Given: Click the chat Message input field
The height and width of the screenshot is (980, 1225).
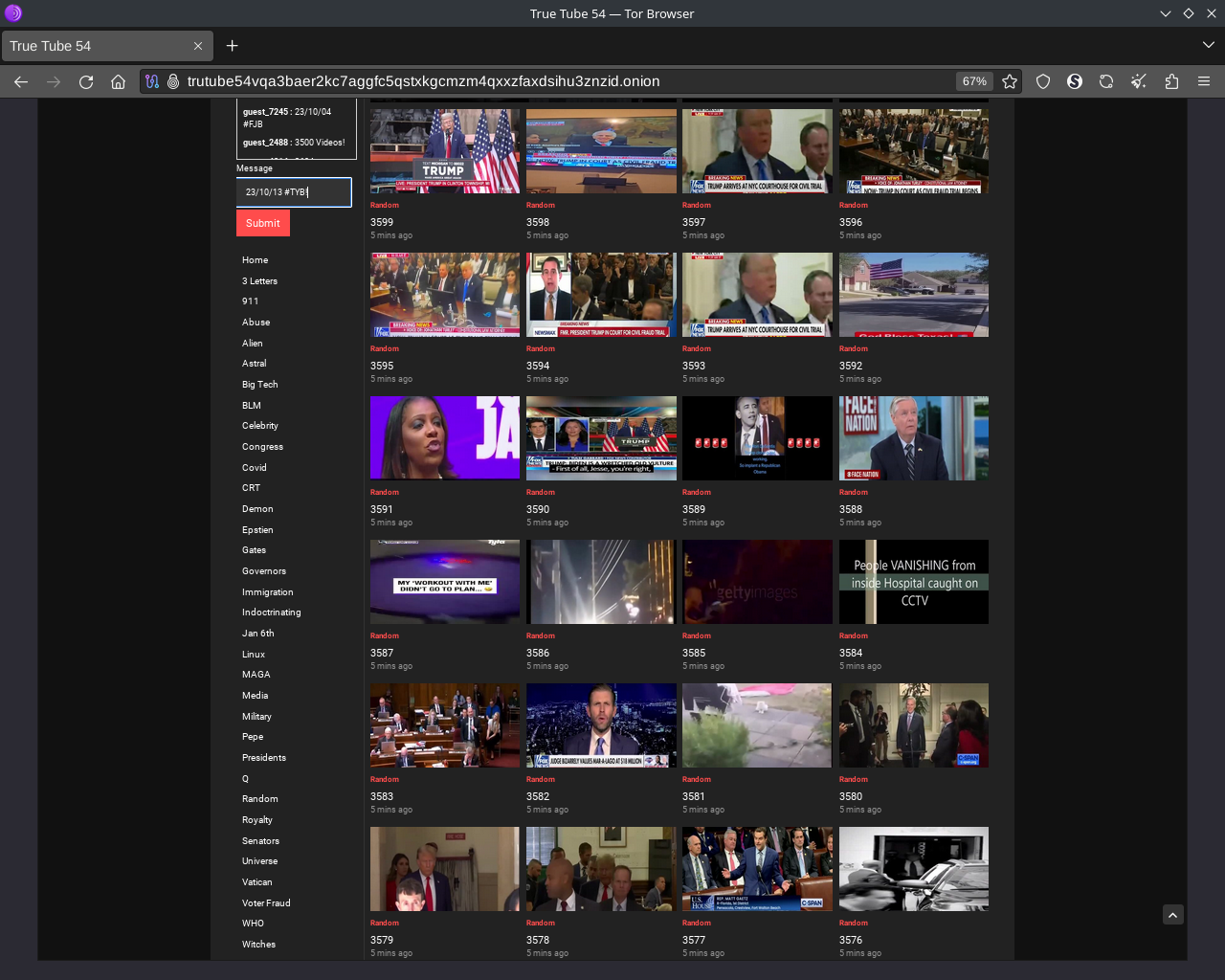Looking at the screenshot, I should 294,191.
